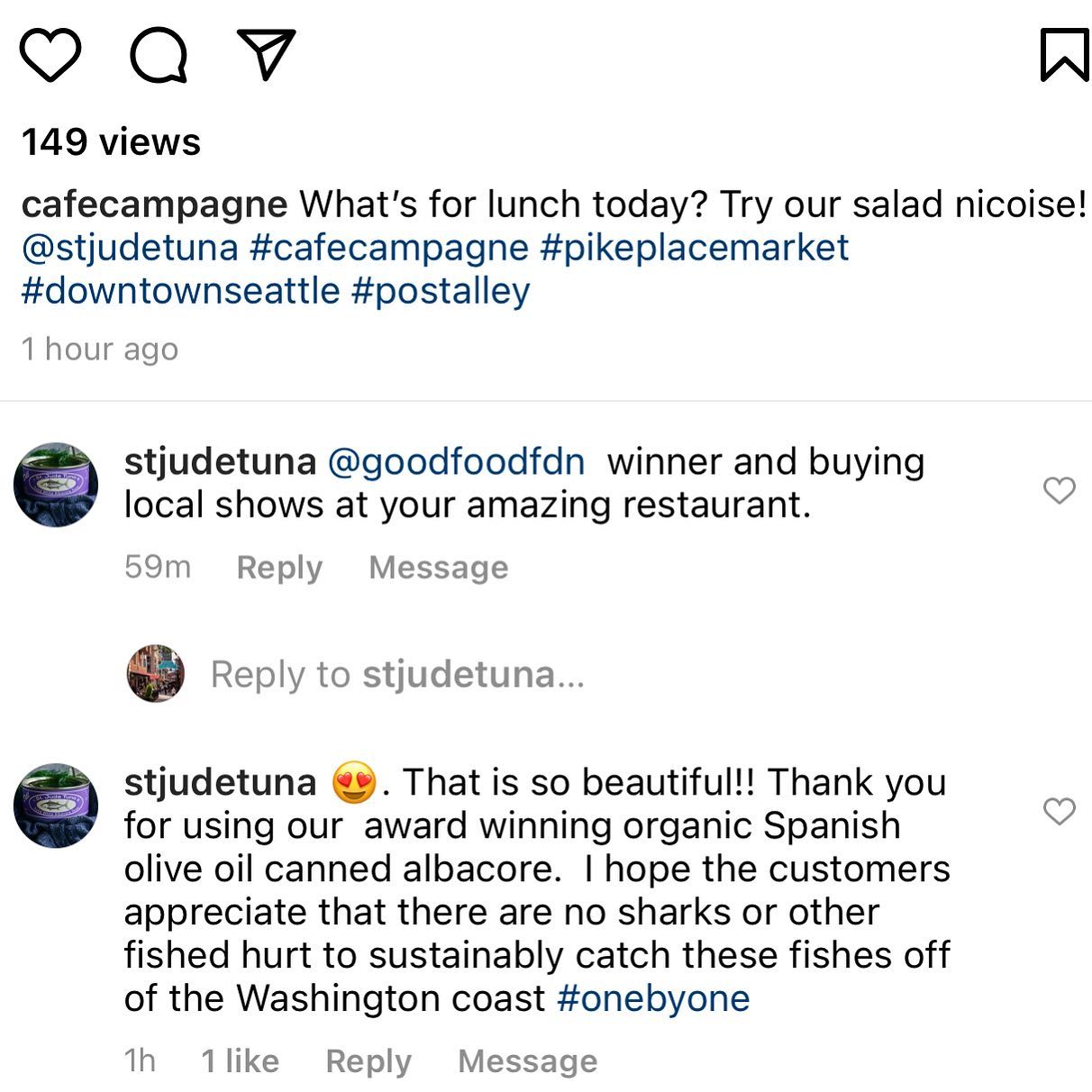Tap the reply field profile picture
This screenshot has height=1092, width=1092.
point(155,674)
